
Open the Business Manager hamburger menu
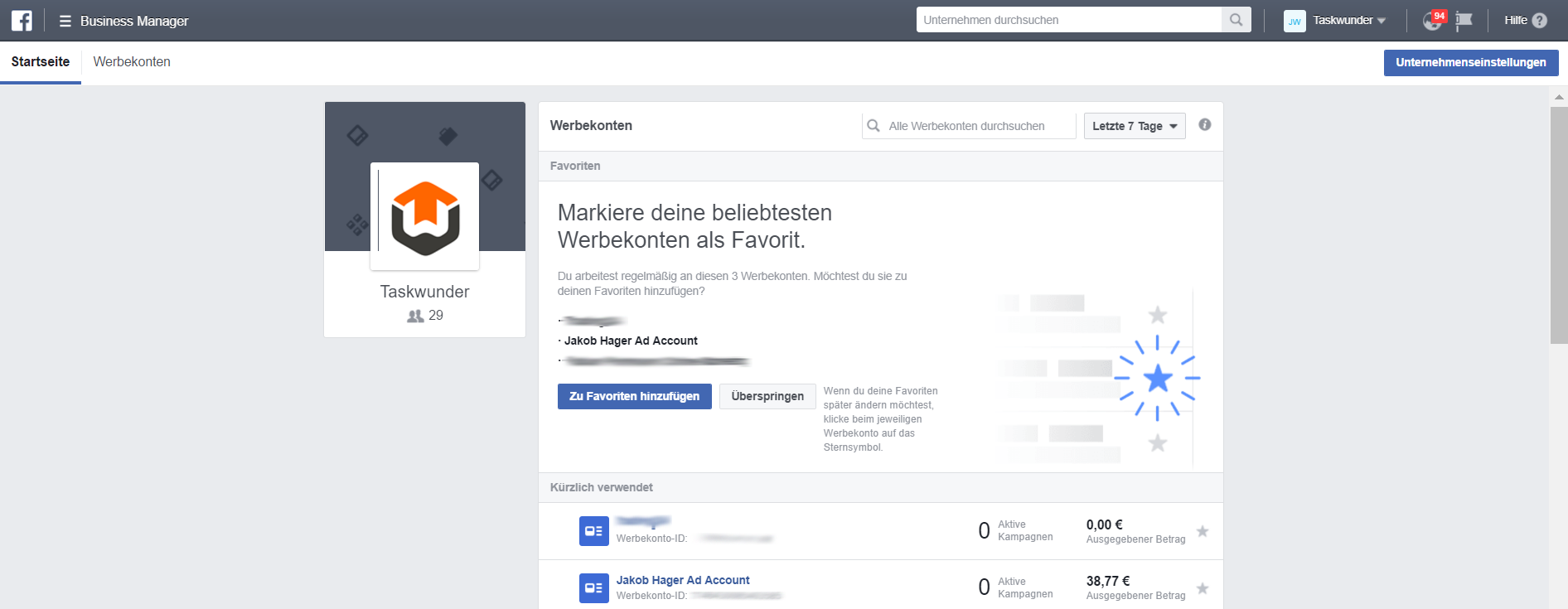pyautogui.click(x=65, y=21)
